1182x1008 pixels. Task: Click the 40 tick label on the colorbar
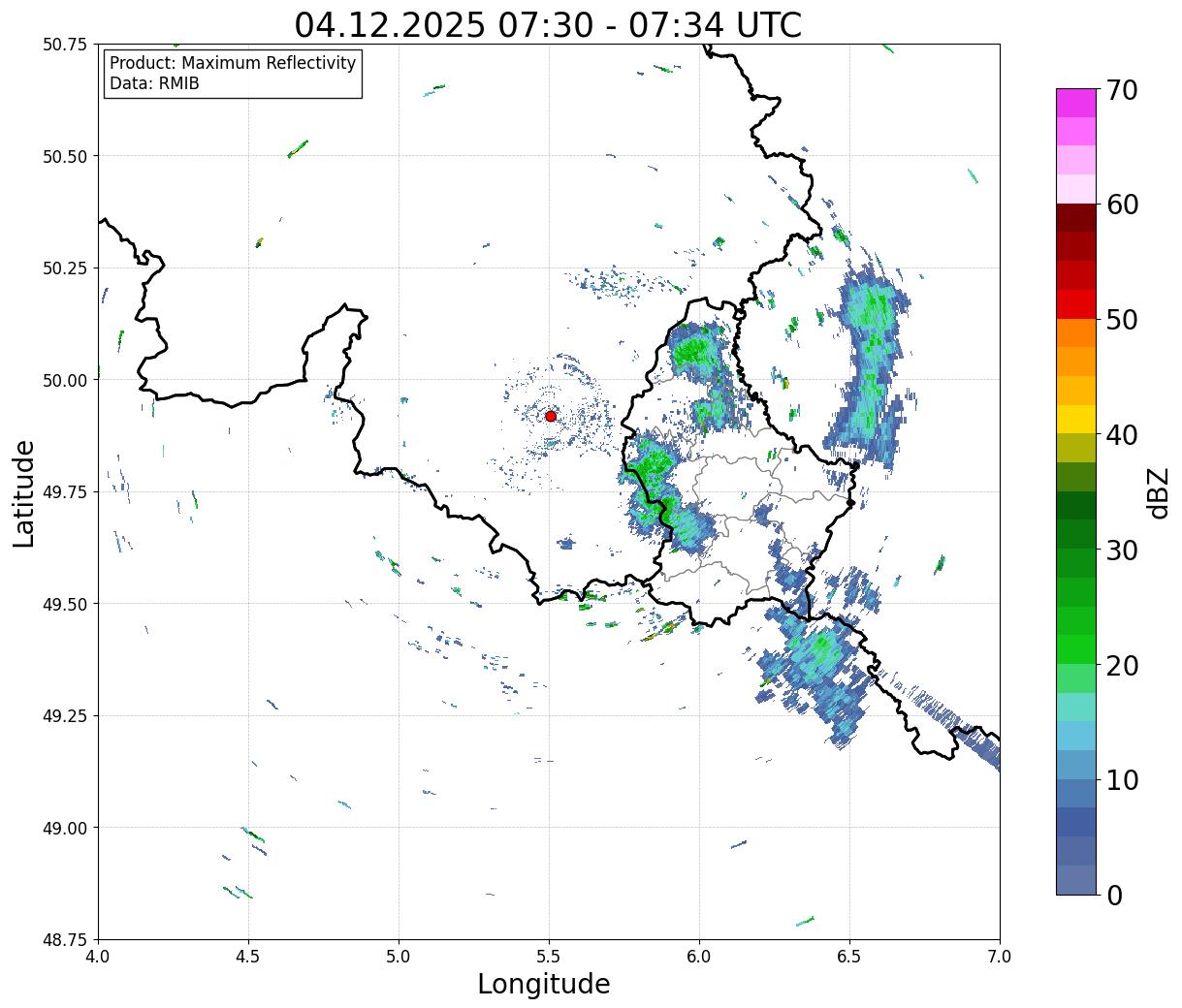1122,435
